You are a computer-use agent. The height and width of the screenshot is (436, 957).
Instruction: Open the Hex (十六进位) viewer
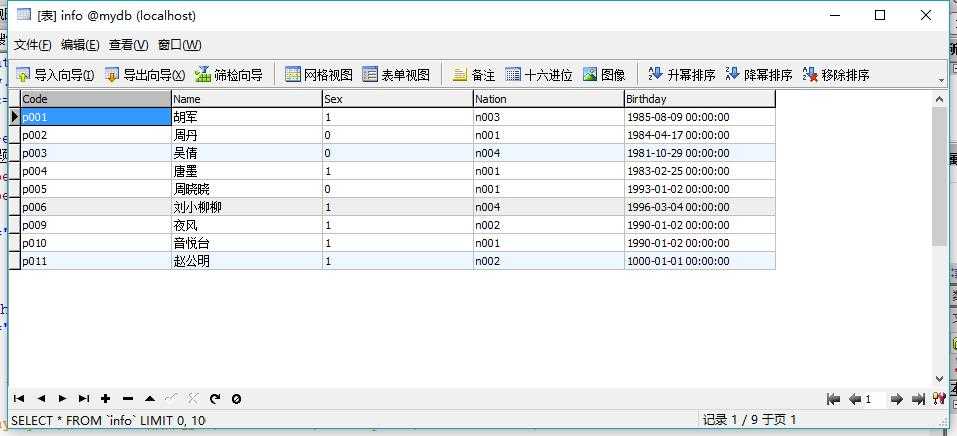click(539, 75)
